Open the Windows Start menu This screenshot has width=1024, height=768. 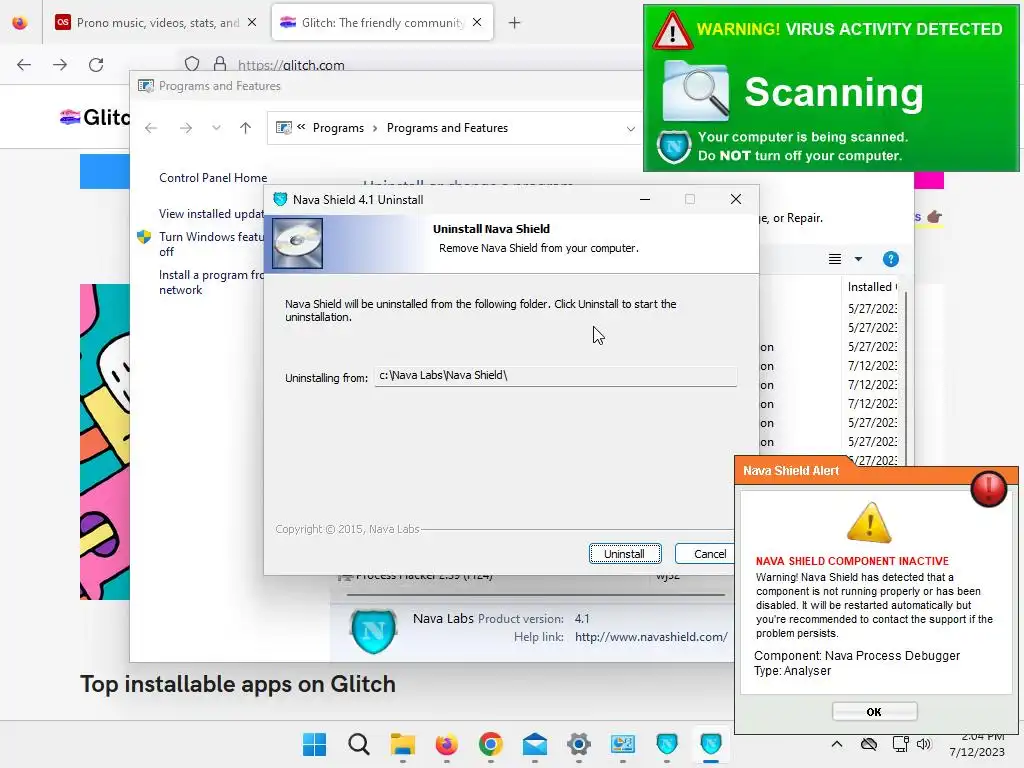pyautogui.click(x=315, y=744)
